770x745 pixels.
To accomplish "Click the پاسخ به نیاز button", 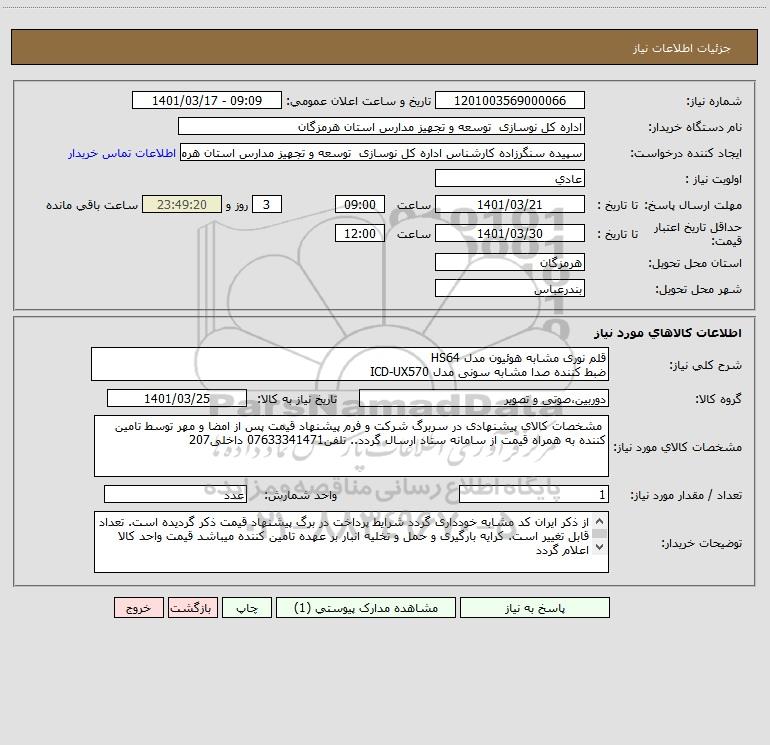I will [x=534, y=608].
